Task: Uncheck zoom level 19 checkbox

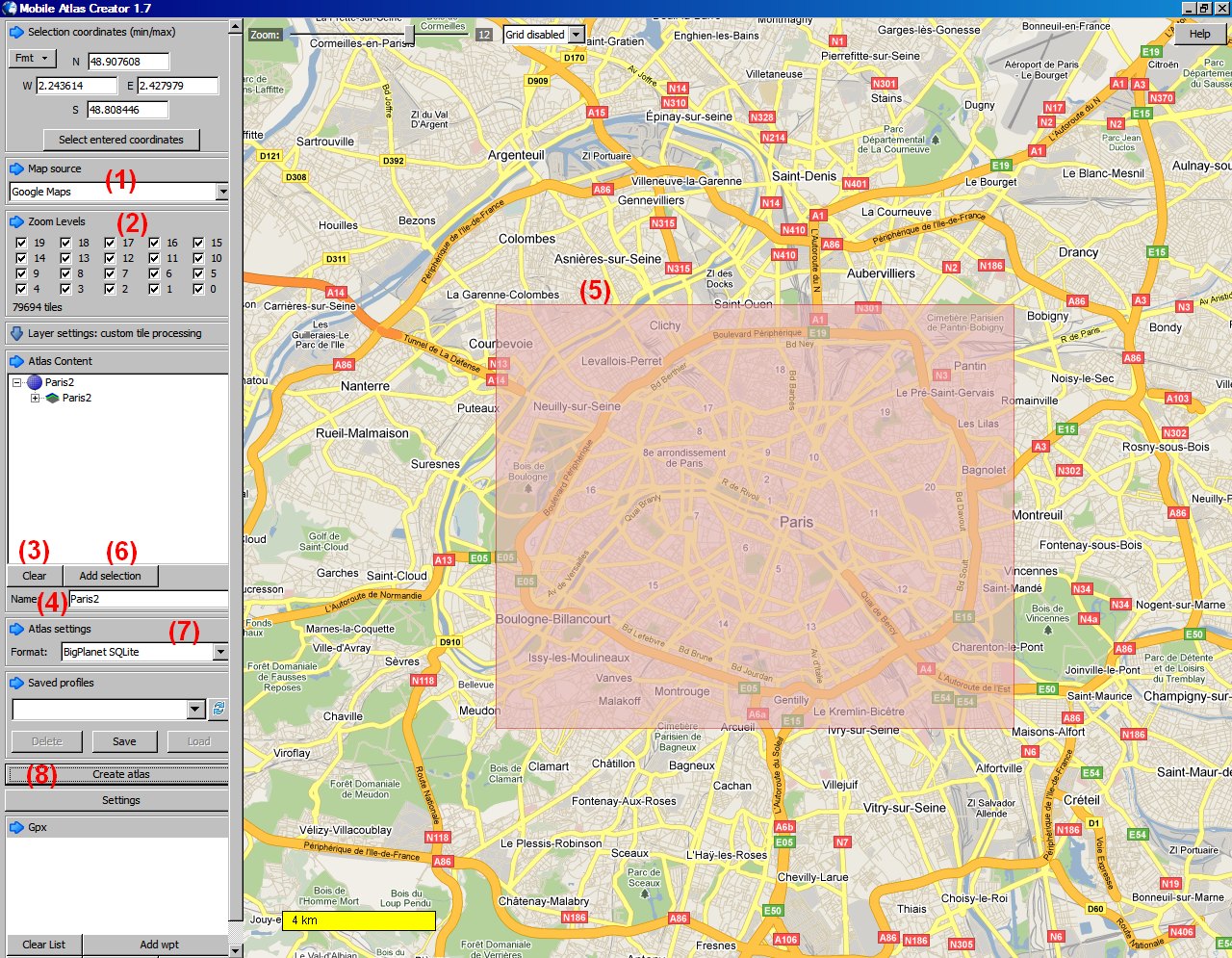Action: pos(21,243)
